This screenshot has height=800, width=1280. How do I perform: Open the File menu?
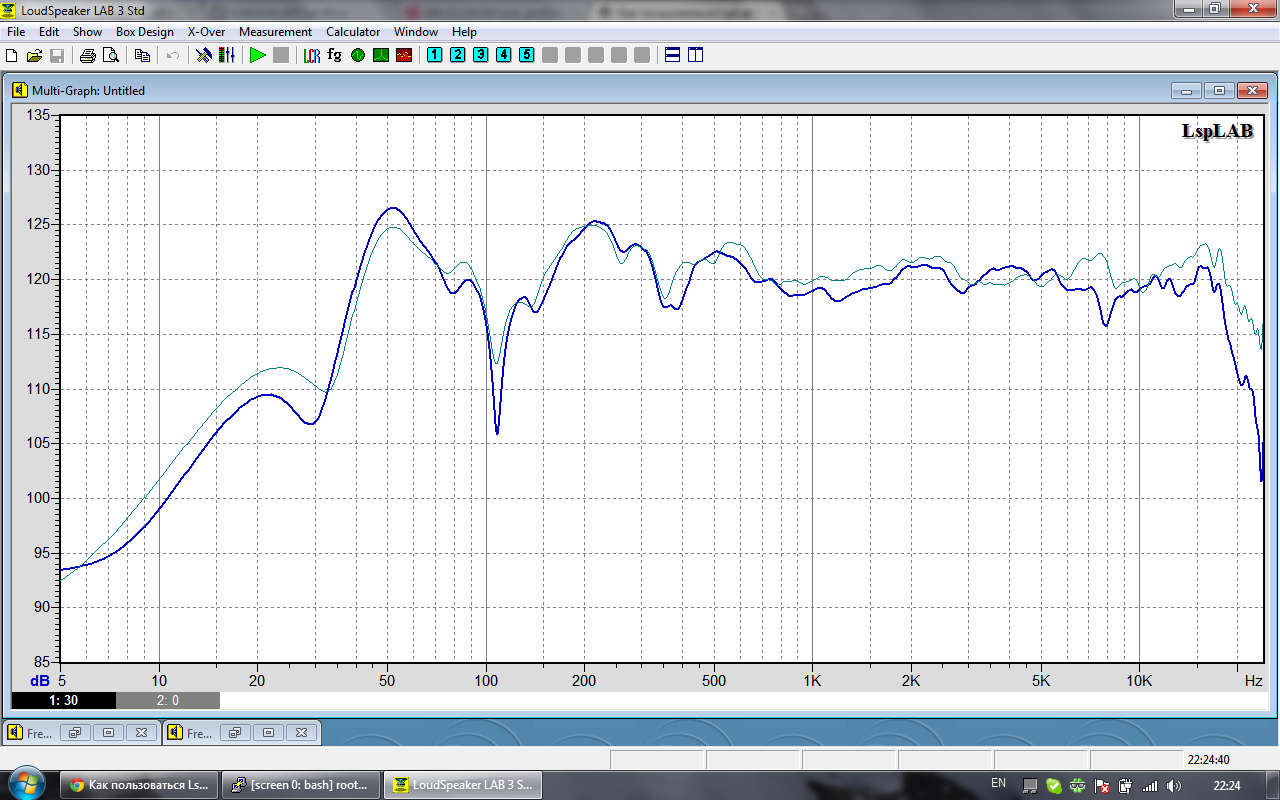click(16, 32)
